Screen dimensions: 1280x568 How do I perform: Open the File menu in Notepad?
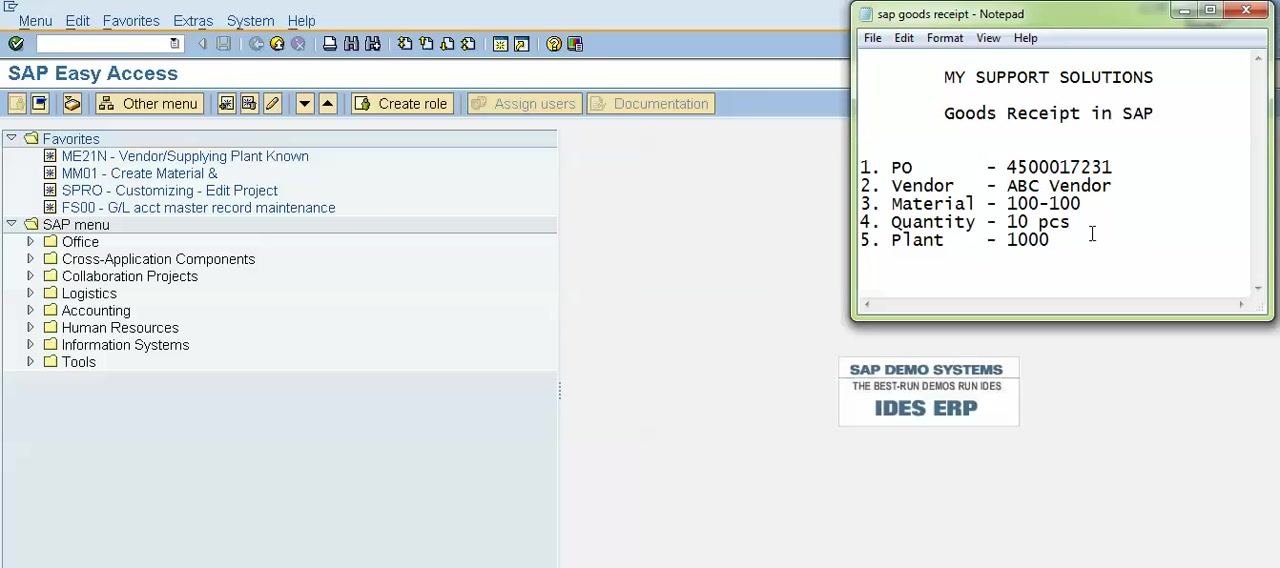[x=872, y=38]
